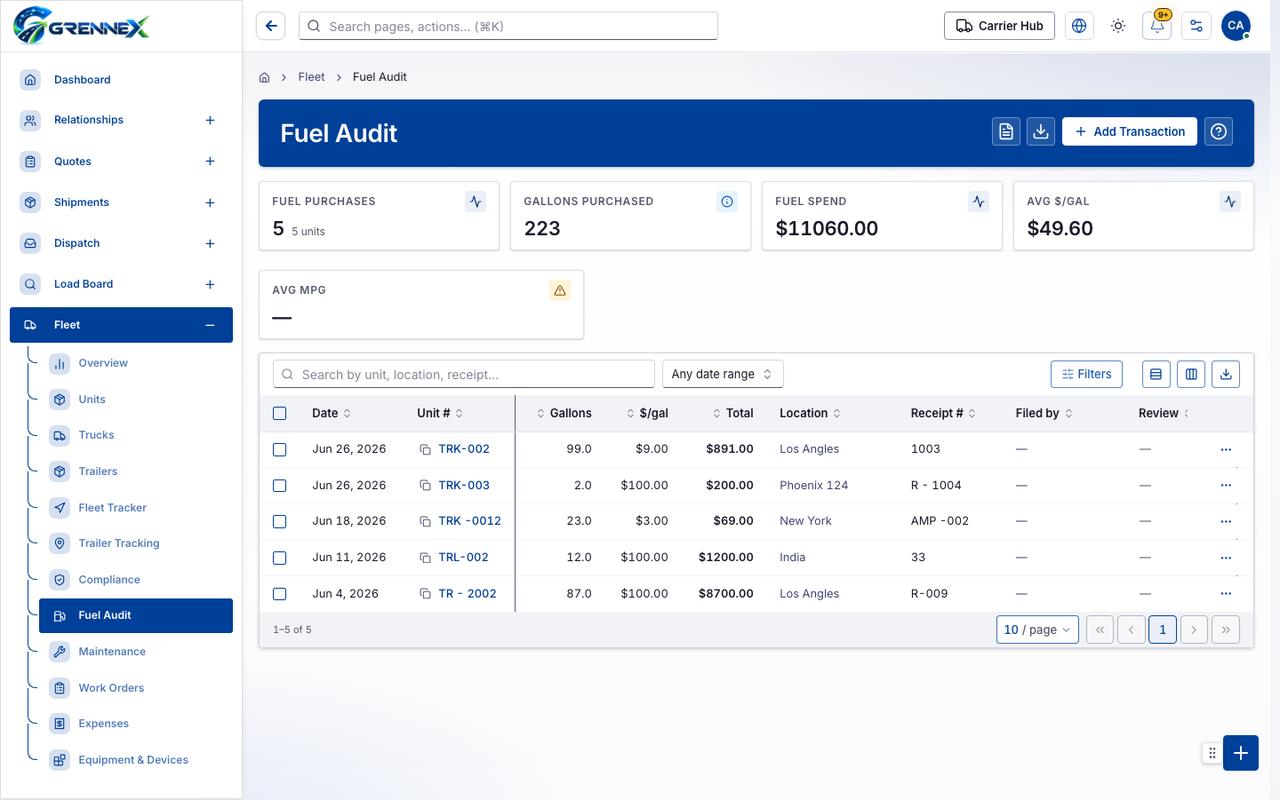Open the CA user avatar menu

tap(1236, 26)
